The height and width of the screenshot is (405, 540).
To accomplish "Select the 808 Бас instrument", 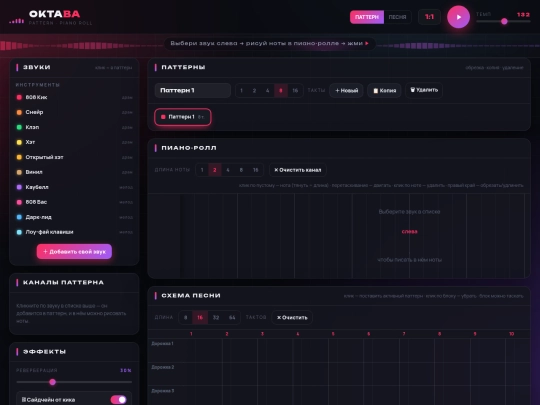I will pos(74,202).
